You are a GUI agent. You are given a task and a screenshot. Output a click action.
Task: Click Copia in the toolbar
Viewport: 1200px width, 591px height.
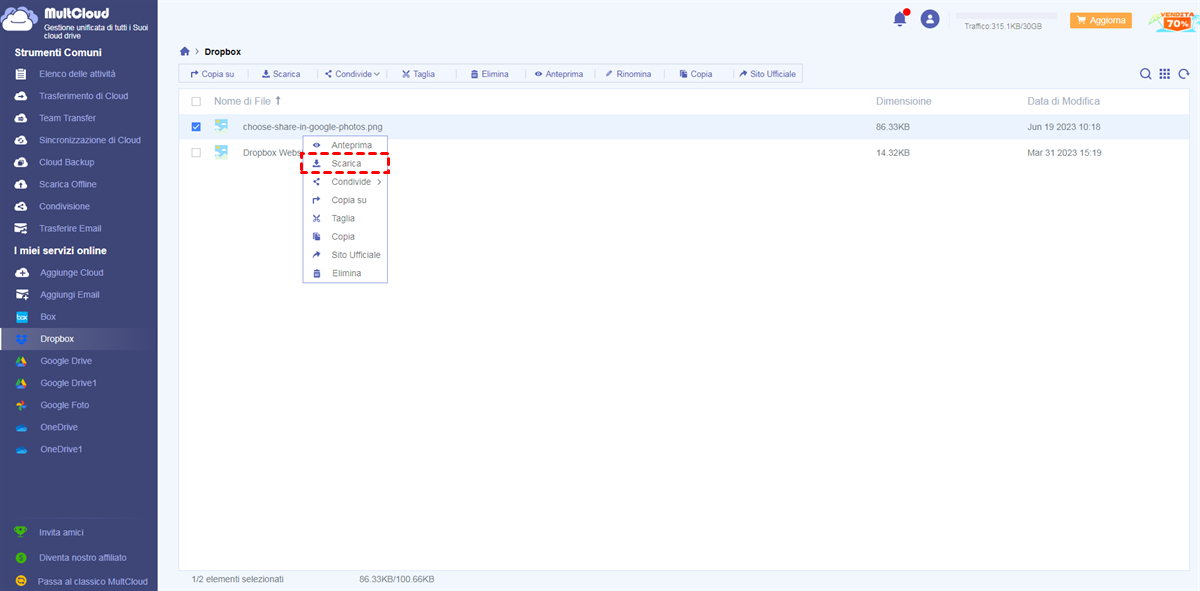click(696, 74)
